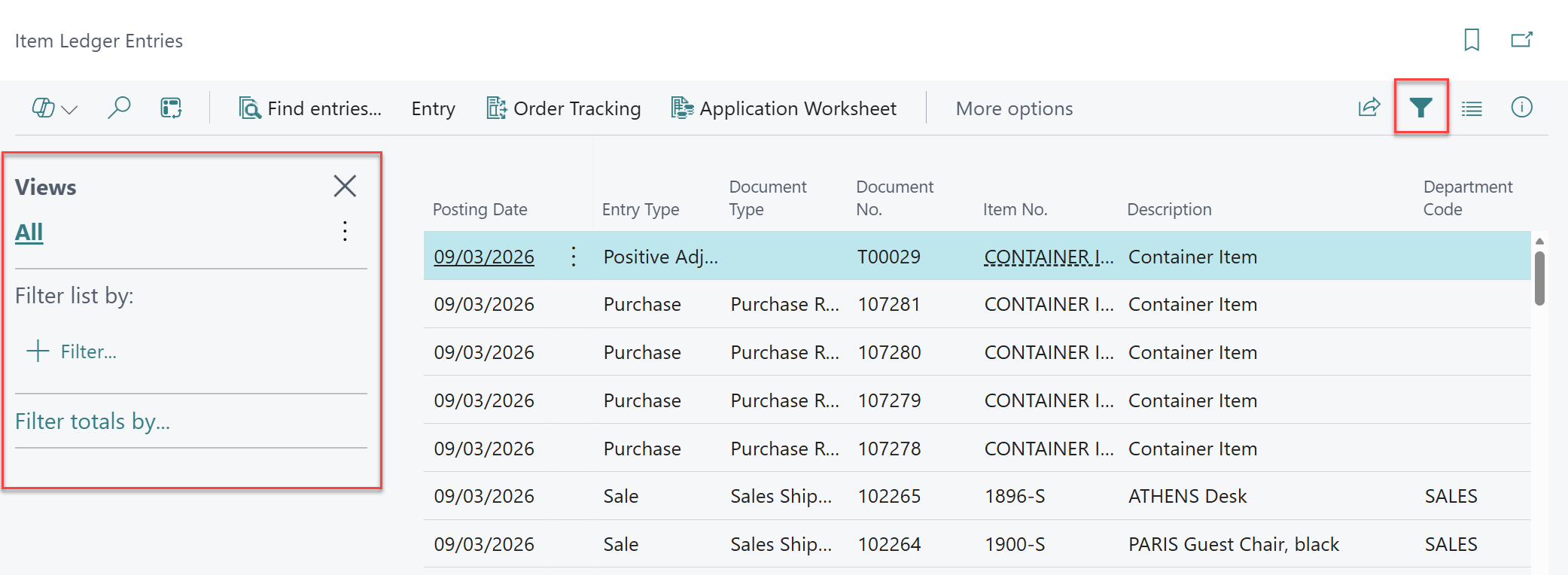The height and width of the screenshot is (575, 1568).
Task: Click the scrollbar up arrow
Action: click(1539, 241)
